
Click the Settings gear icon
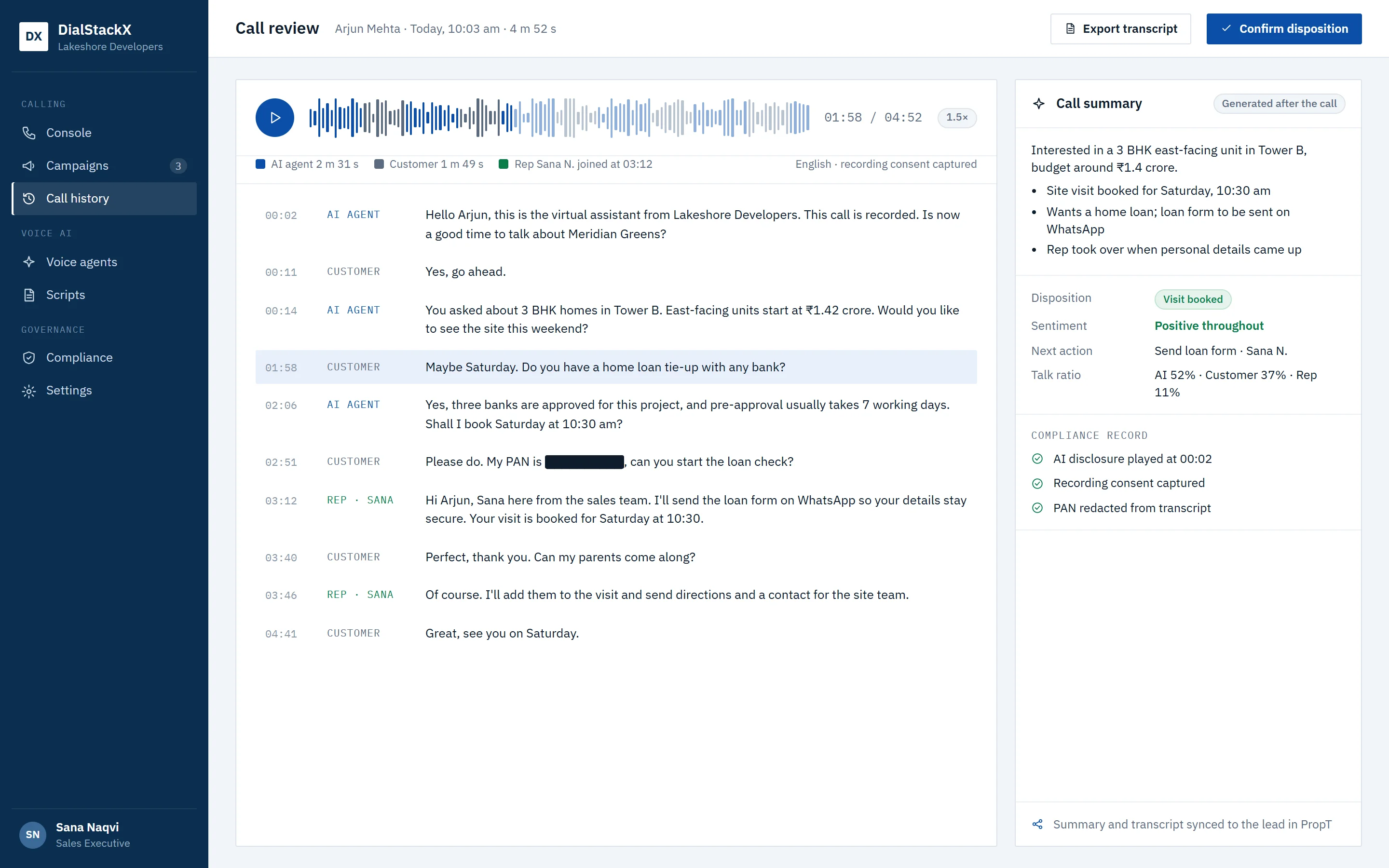[x=29, y=391]
